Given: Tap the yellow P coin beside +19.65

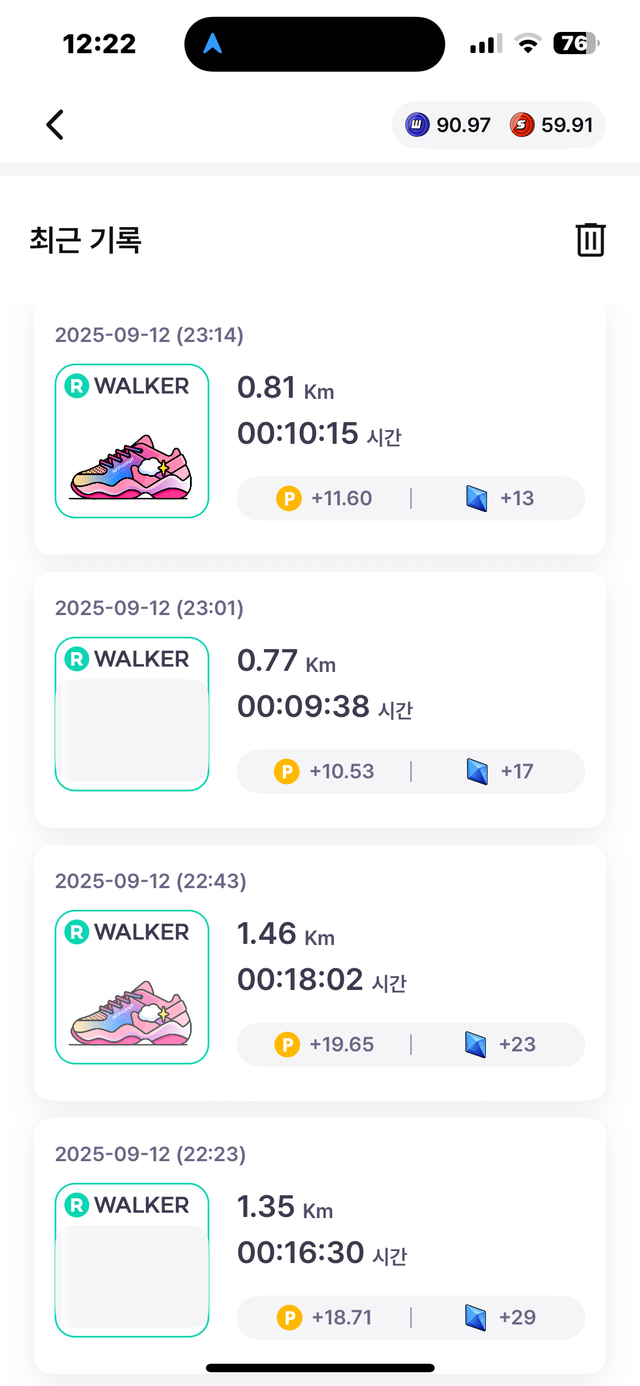Looking at the screenshot, I should [287, 1044].
